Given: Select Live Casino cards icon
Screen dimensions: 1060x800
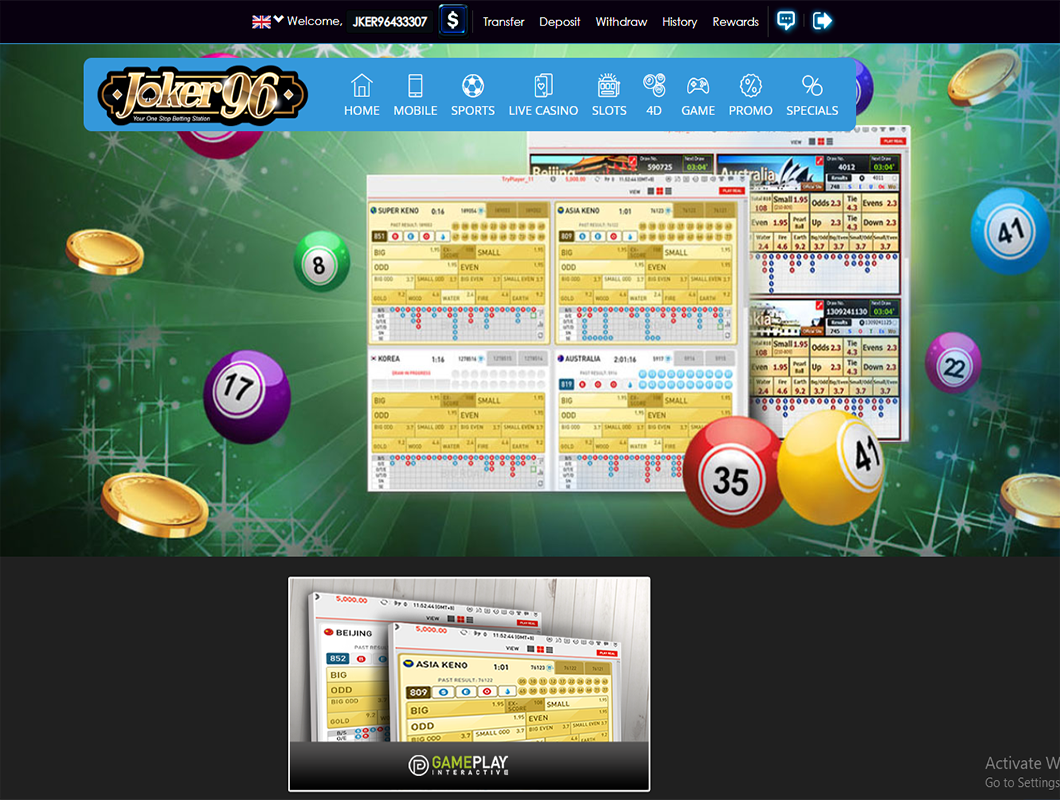Looking at the screenshot, I should coord(543,86).
